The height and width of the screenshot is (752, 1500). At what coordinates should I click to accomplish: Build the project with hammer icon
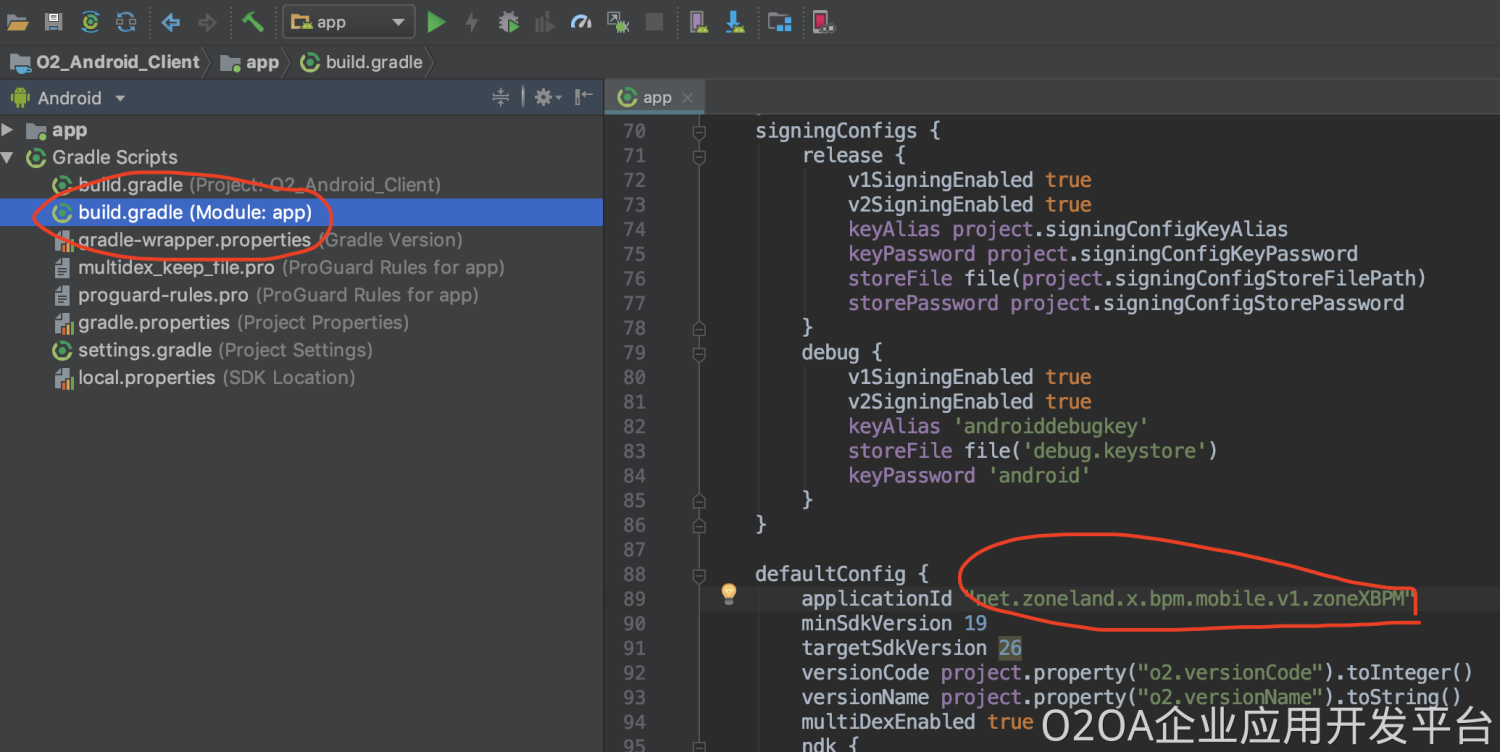253,22
